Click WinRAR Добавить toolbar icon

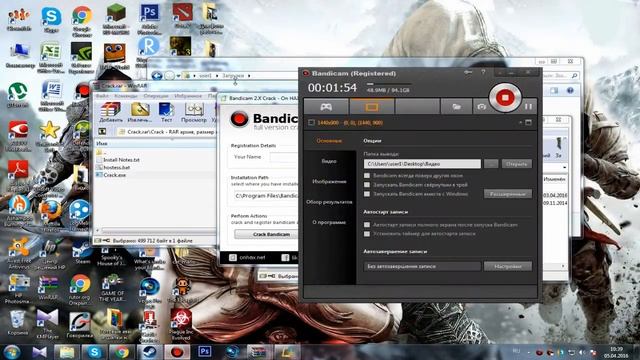click(111, 112)
